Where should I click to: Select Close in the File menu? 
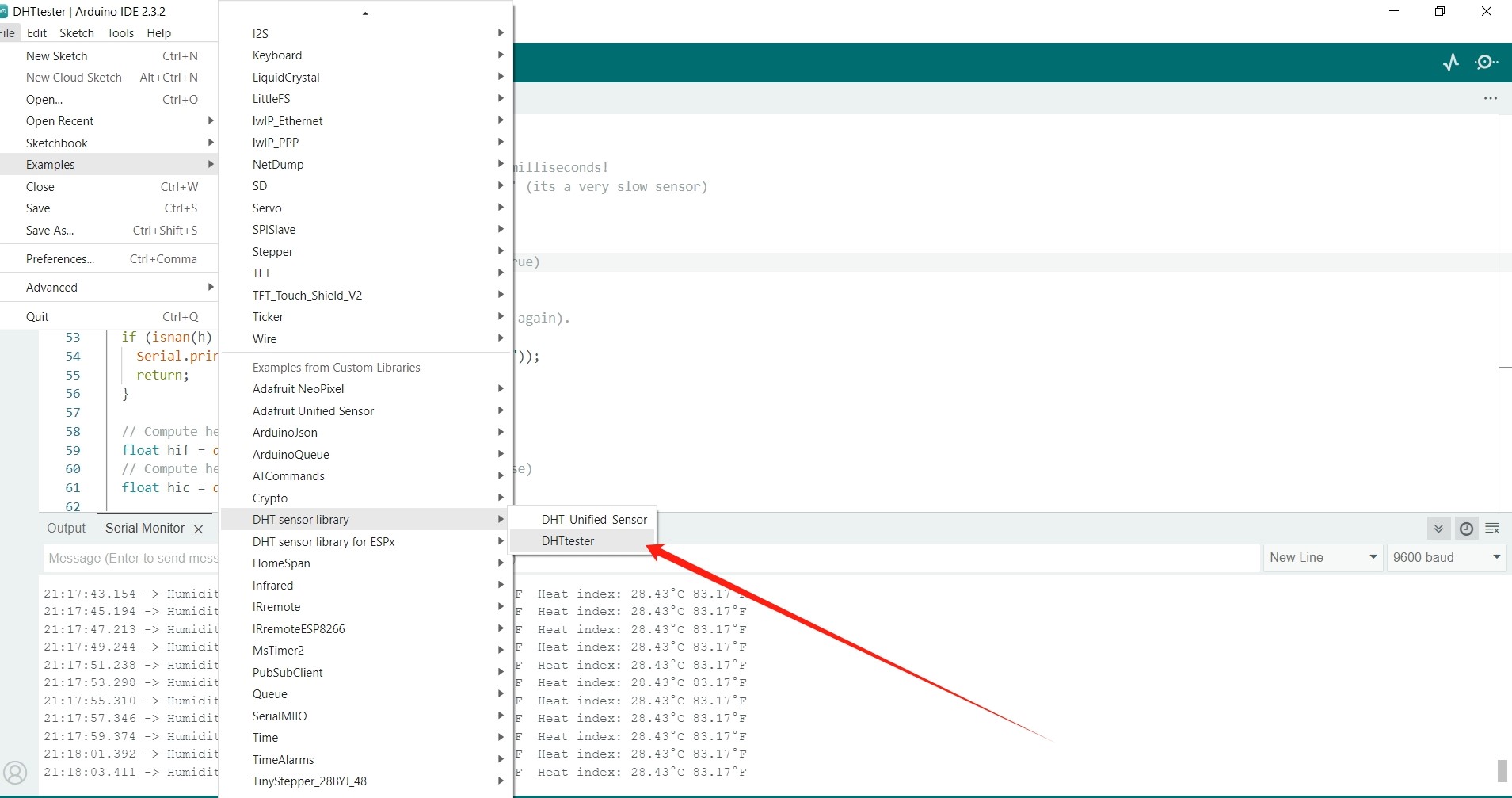pyautogui.click(x=109, y=187)
